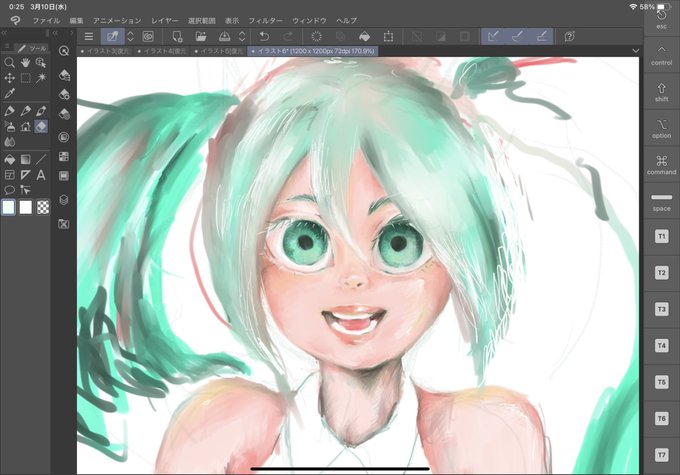This screenshot has height=475, width=680.
Task: Select the Correct line tool
Action: (x=26, y=190)
